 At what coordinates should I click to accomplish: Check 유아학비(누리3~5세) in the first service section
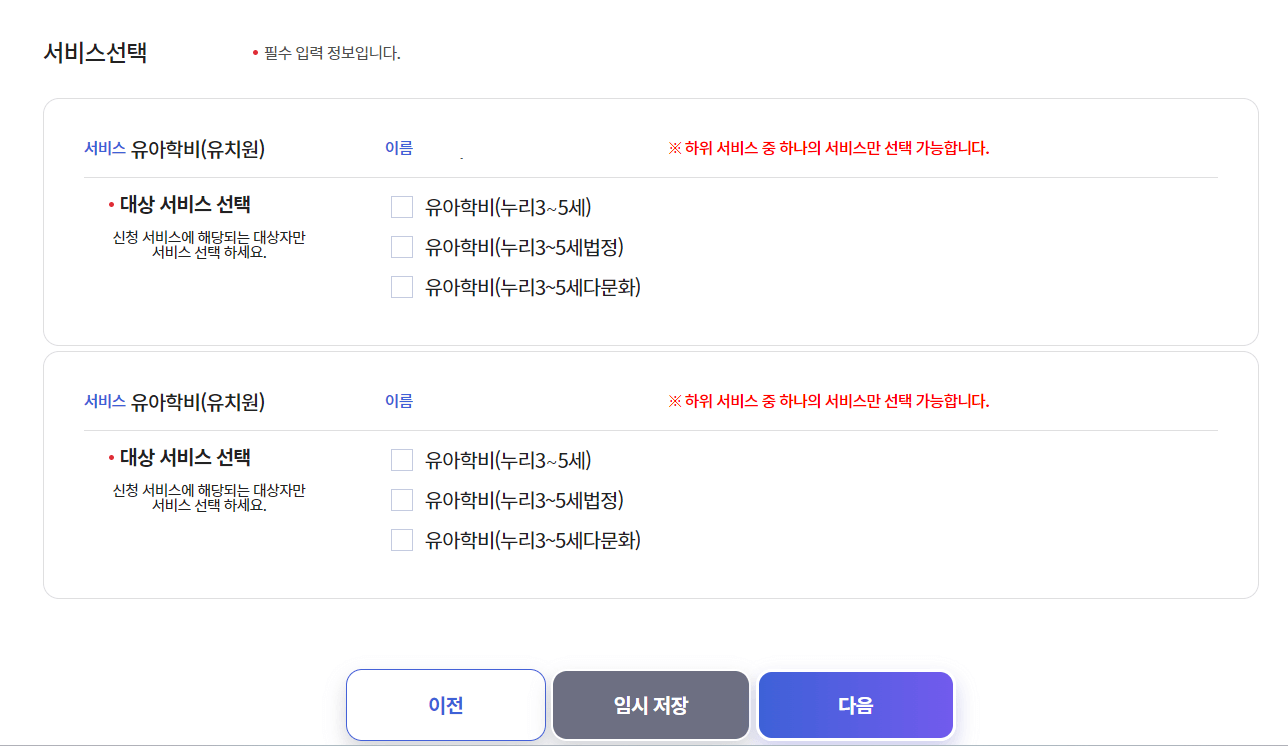[x=402, y=206]
